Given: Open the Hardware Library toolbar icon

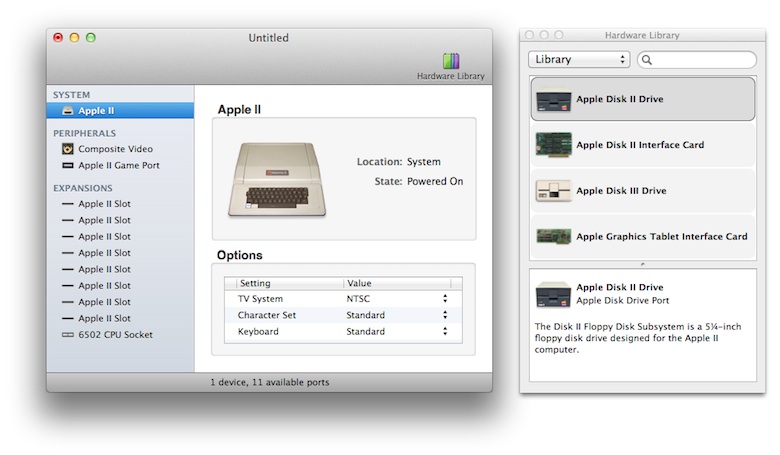Looking at the screenshot, I should tap(451, 61).
